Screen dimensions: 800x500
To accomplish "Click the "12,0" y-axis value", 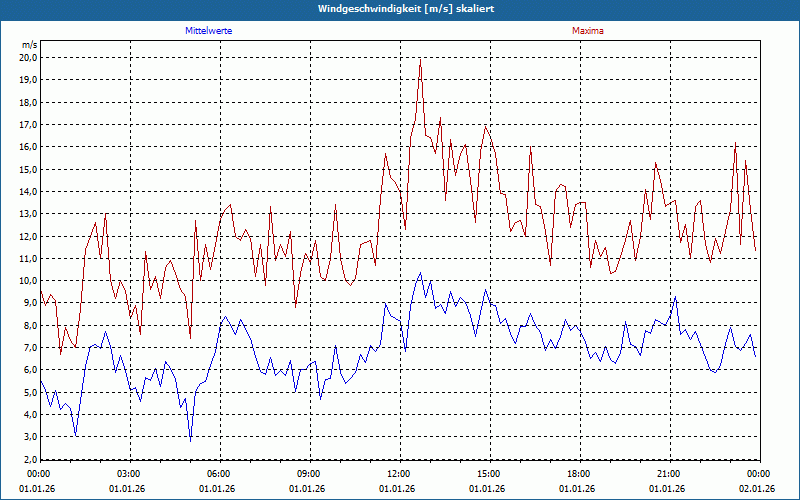I will tap(29, 236).
